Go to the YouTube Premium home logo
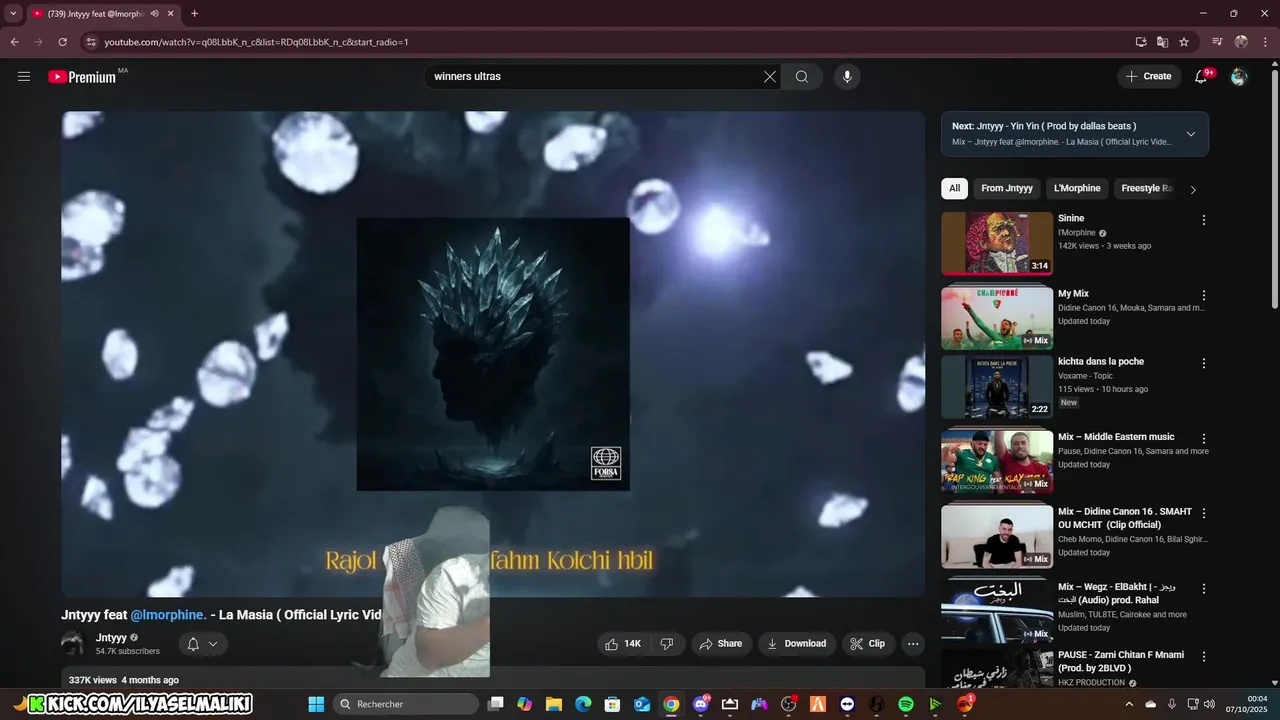Screen dimensions: 1280x720 click(x=82, y=77)
